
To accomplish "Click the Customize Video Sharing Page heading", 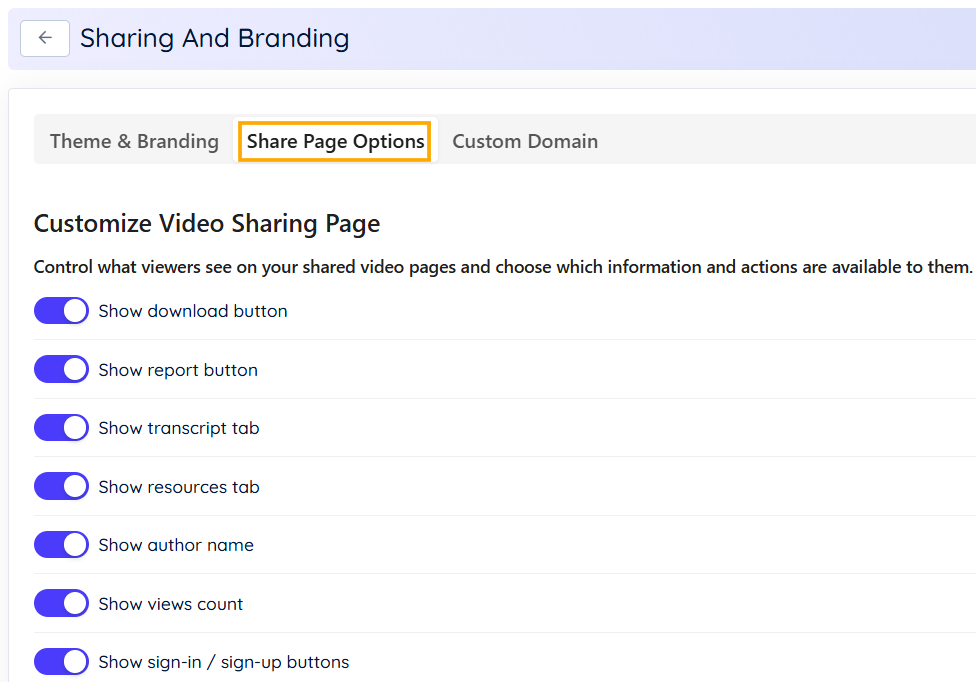I will [207, 223].
